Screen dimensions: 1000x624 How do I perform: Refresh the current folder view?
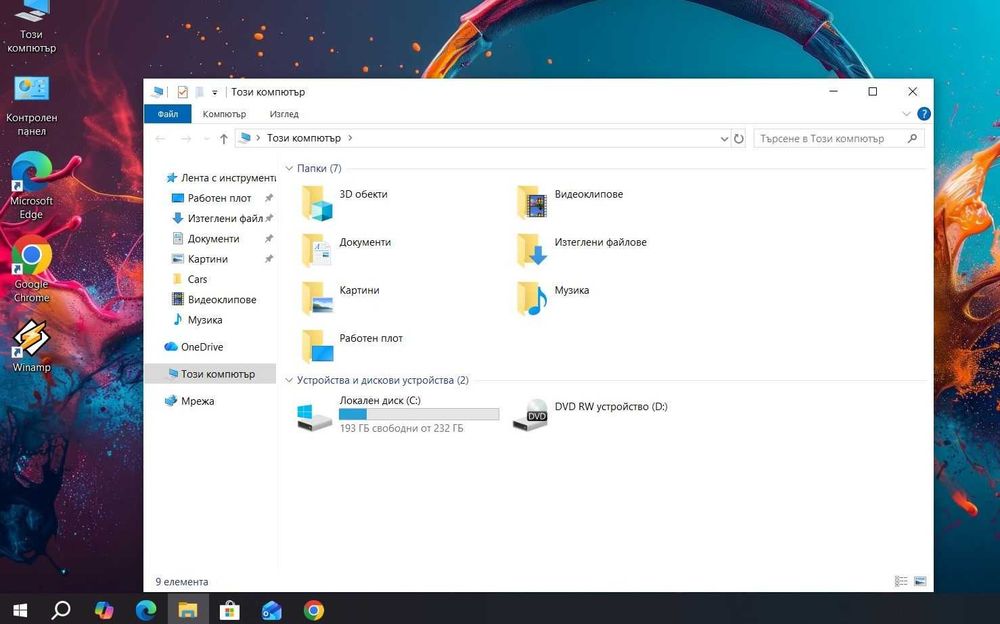739,138
